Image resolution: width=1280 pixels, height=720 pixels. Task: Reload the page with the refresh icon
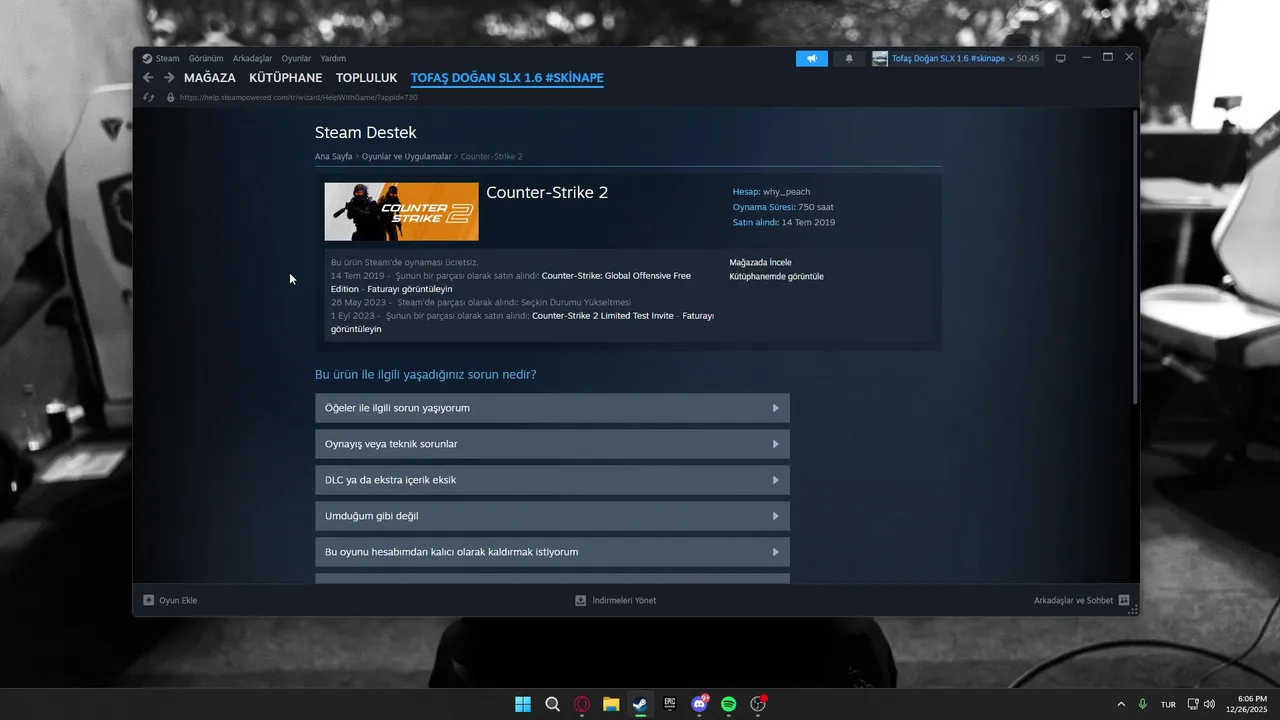click(x=149, y=97)
